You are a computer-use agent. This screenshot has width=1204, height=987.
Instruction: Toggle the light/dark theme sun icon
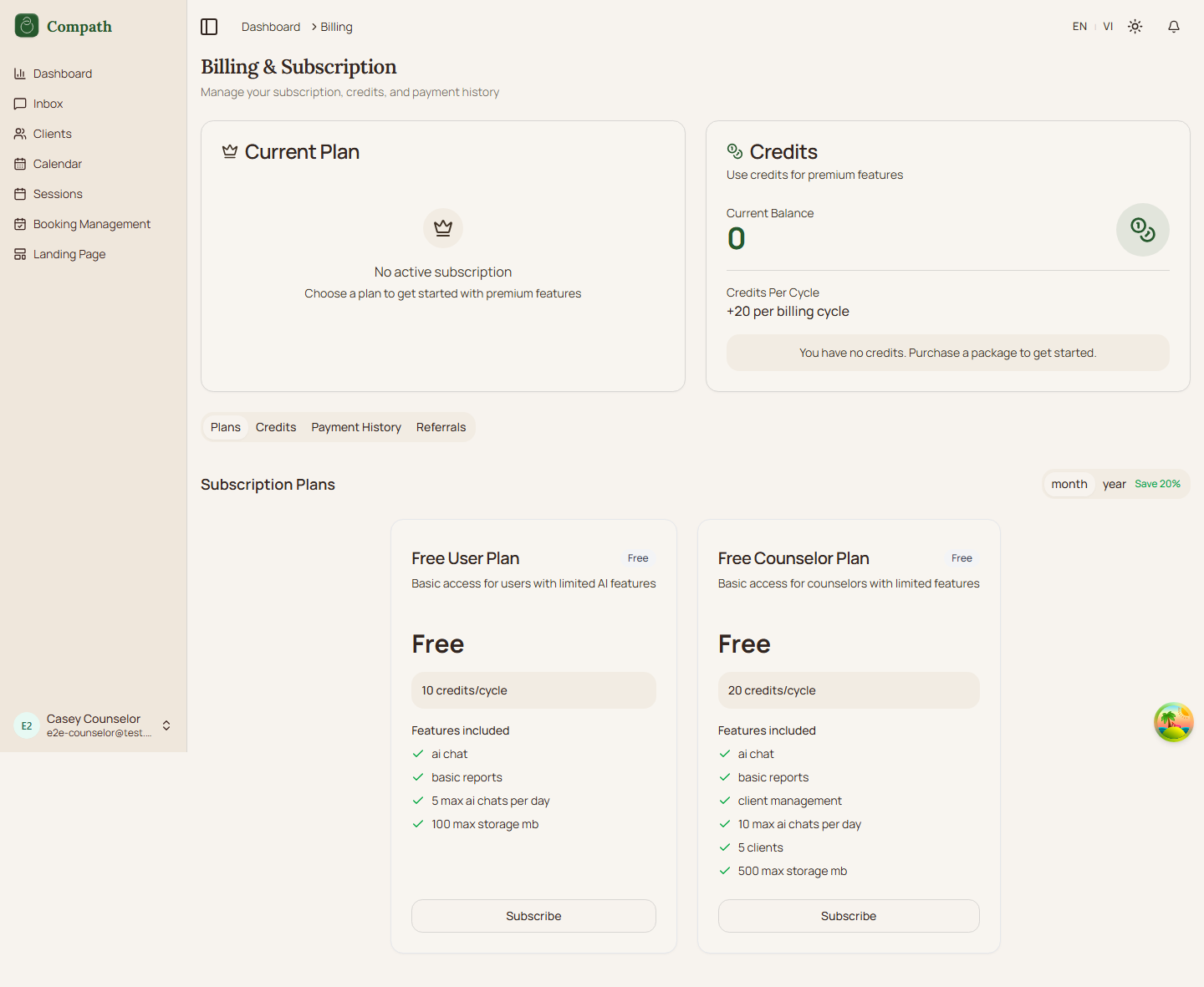[1135, 27]
